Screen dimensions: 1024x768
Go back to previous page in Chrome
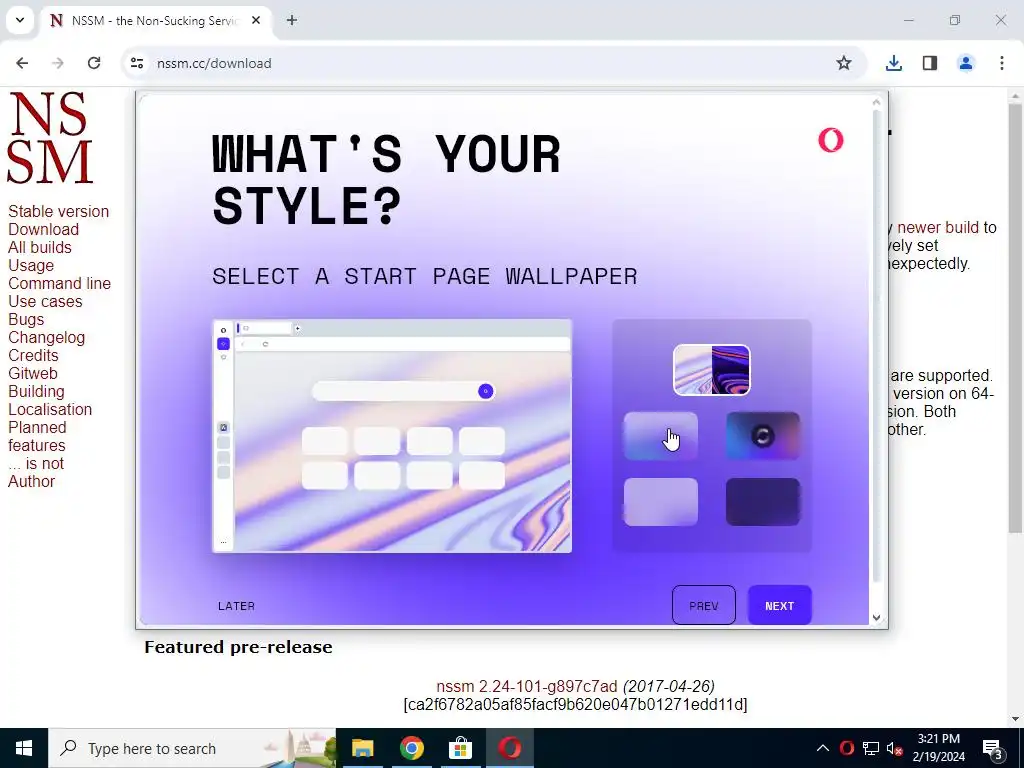22,63
